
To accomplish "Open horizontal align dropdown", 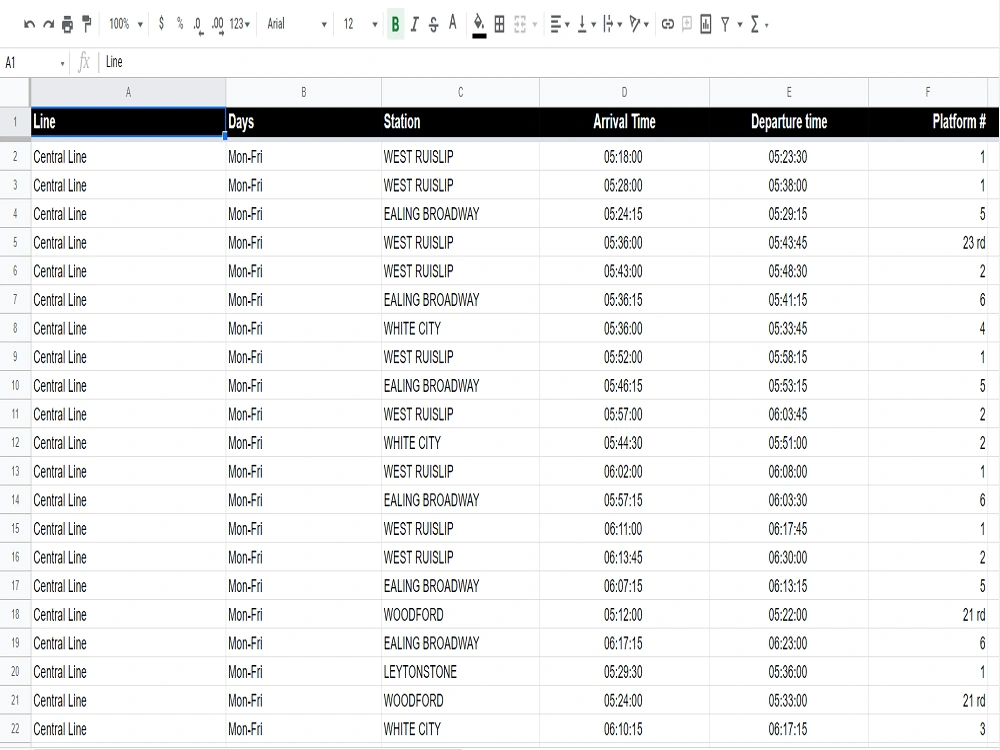I will (x=559, y=25).
